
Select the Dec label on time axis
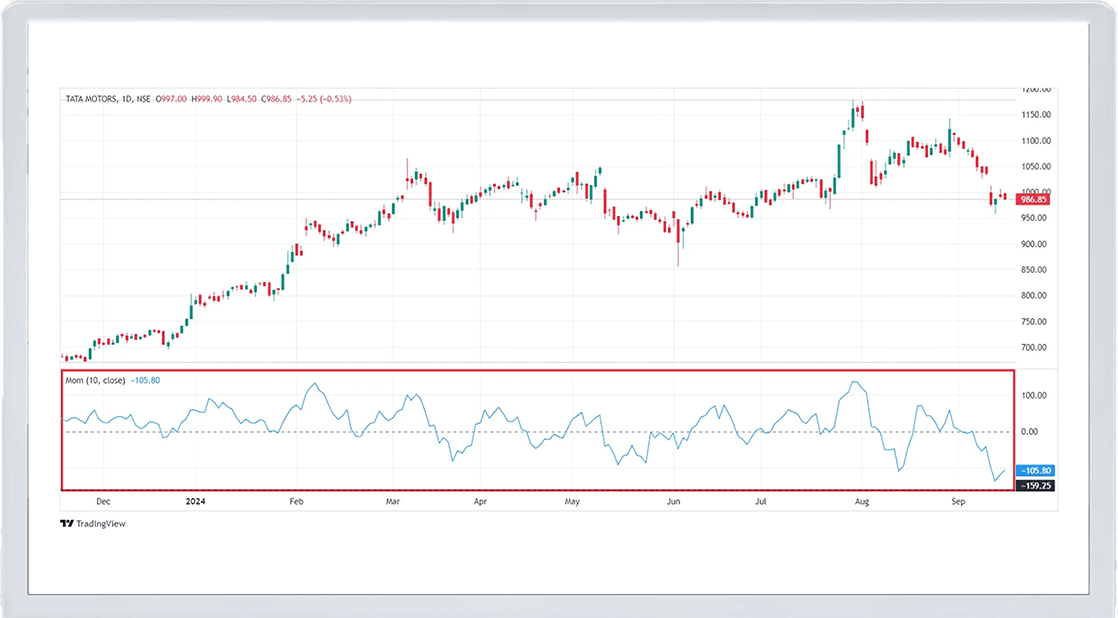click(x=102, y=501)
